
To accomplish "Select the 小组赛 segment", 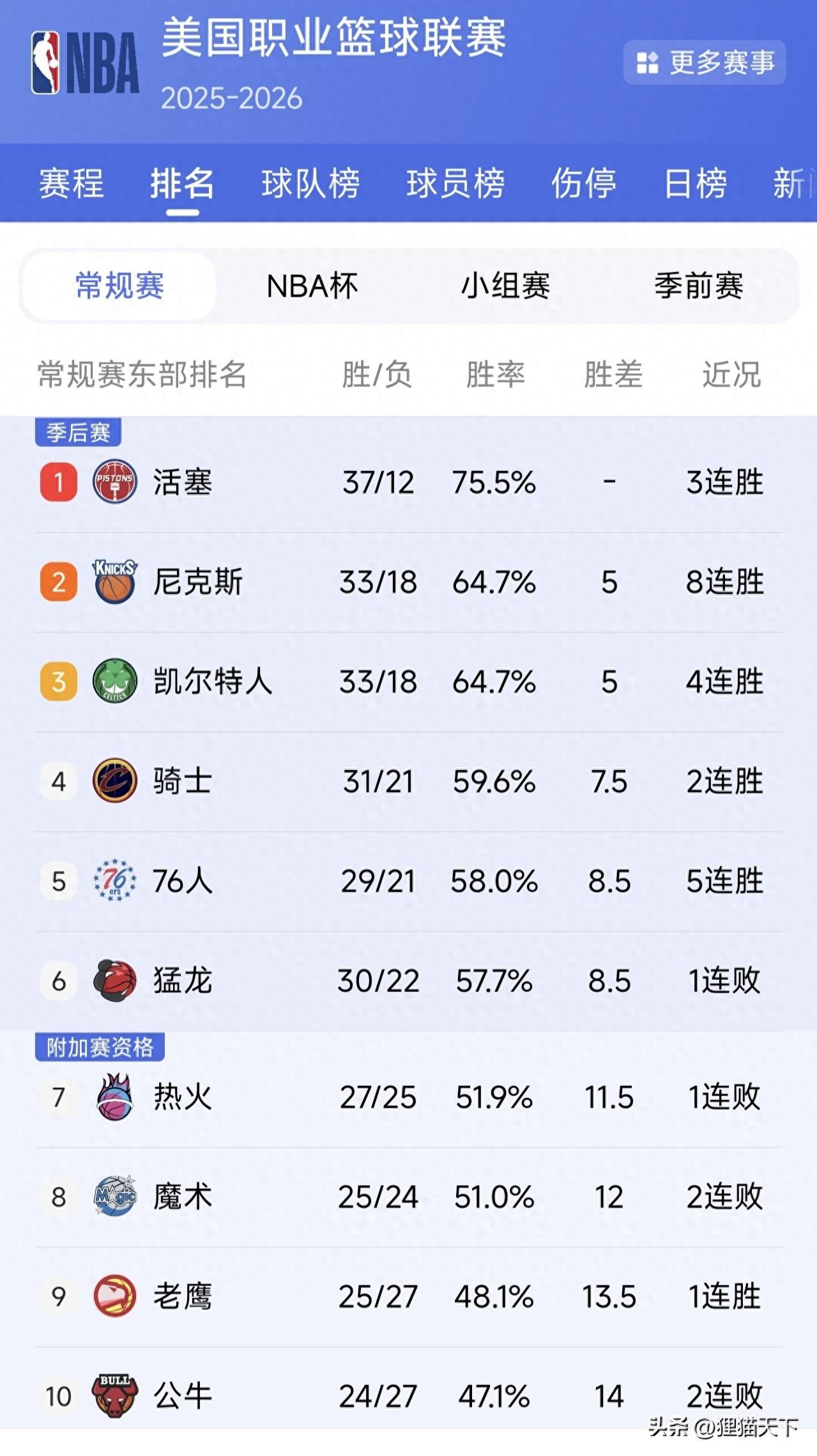I will coord(505,286).
